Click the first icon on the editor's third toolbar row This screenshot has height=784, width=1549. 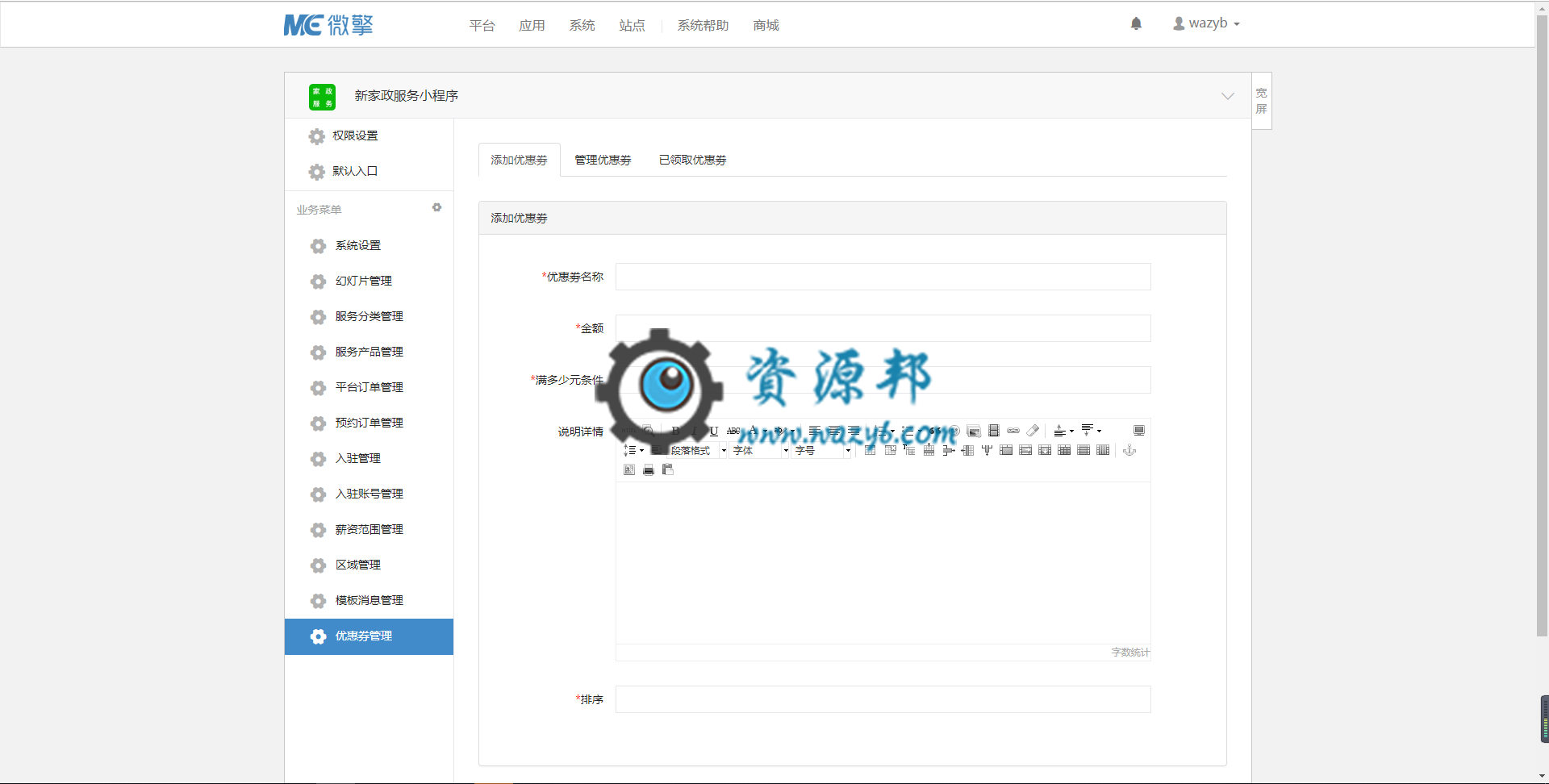pyautogui.click(x=629, y=470)
